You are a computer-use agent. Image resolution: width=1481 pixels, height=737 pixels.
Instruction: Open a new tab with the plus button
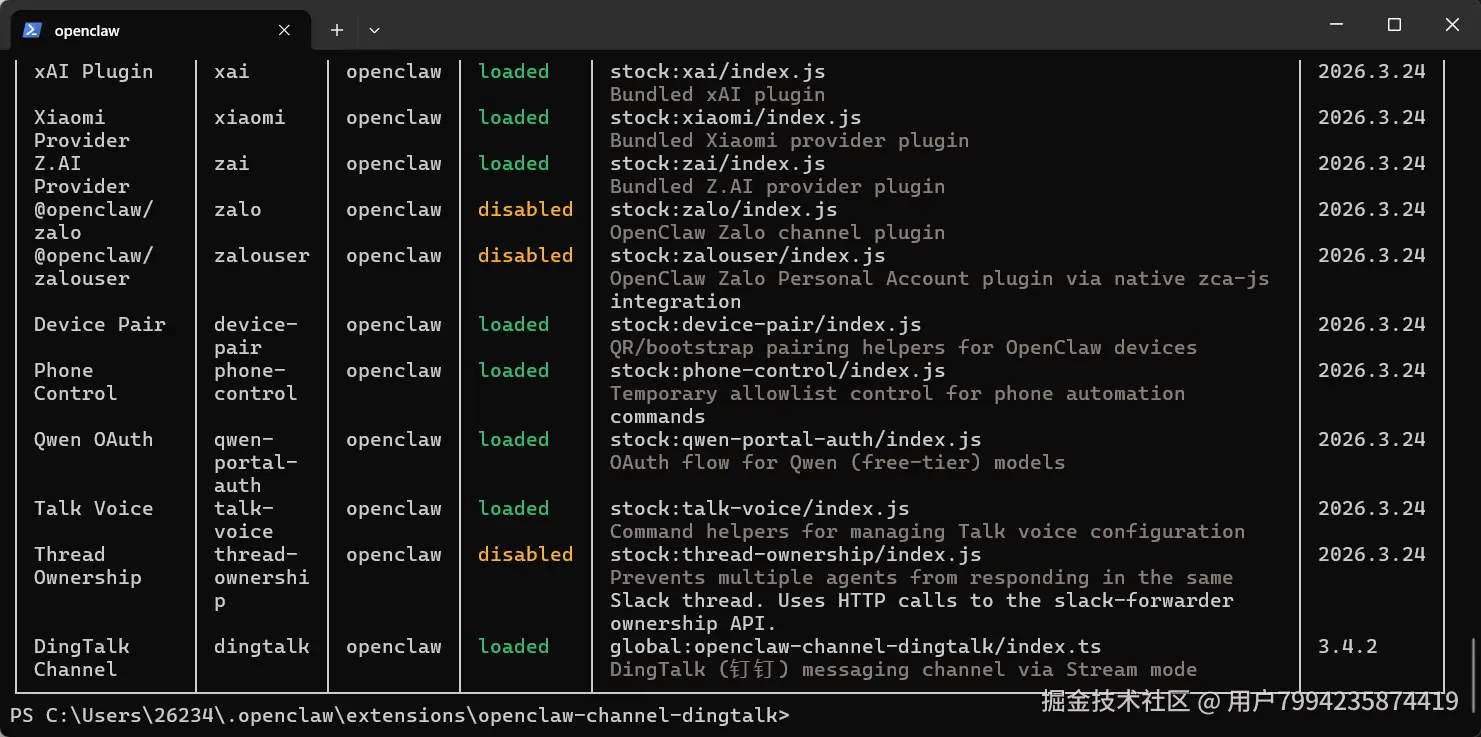pyautogui.click(x=337, y=30)
